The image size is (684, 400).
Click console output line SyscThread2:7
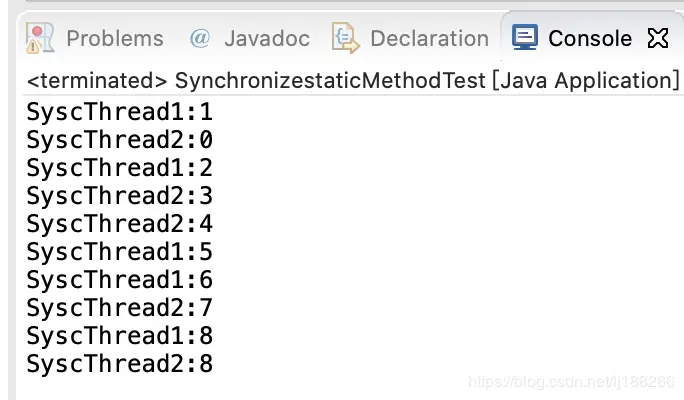(120, 308)
